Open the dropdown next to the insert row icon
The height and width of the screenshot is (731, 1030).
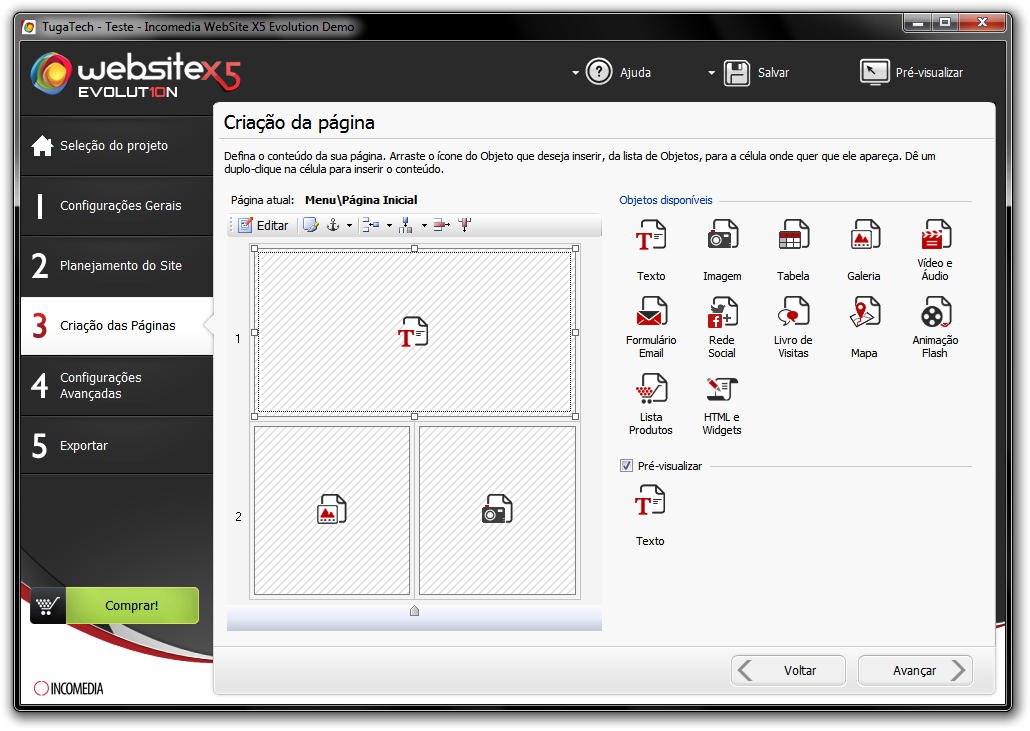(389, 225)
